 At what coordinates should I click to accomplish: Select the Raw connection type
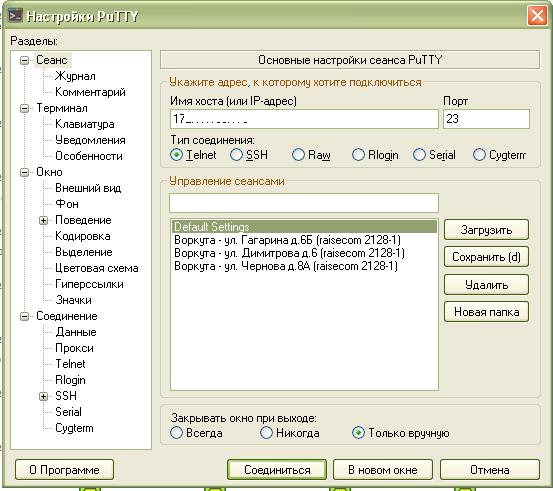coord(298,155)
